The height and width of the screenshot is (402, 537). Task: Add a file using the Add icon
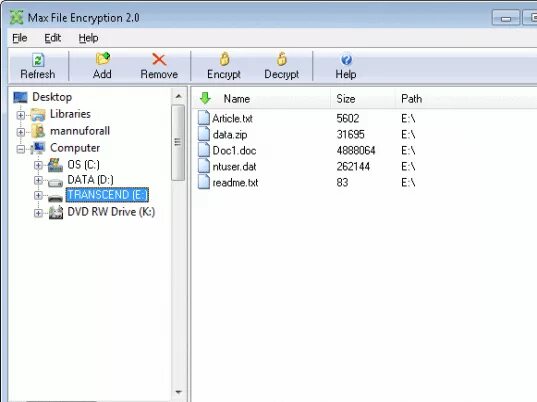pyautogui.click(x=103, y=59)
